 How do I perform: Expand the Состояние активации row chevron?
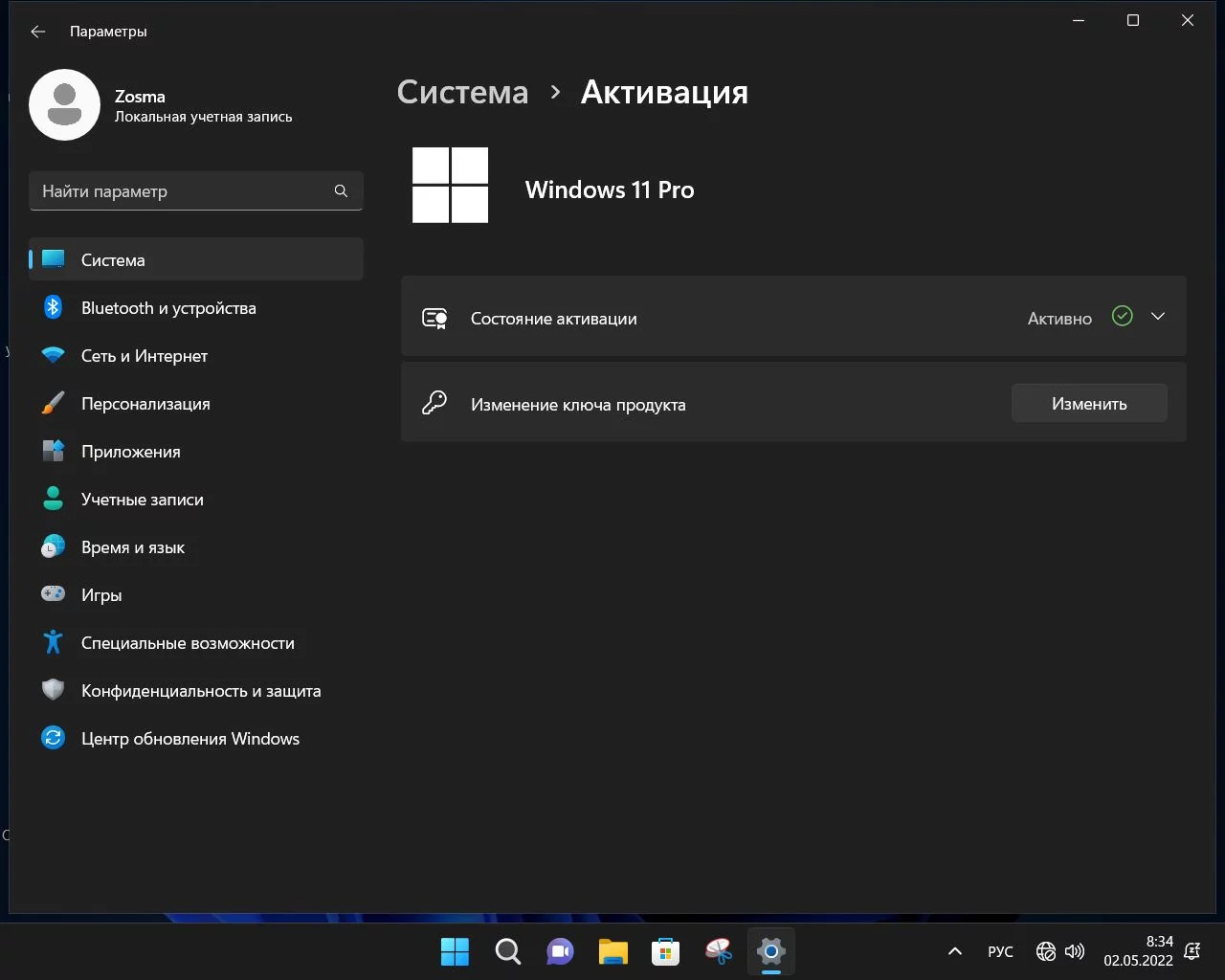(x=1158, y=317)
